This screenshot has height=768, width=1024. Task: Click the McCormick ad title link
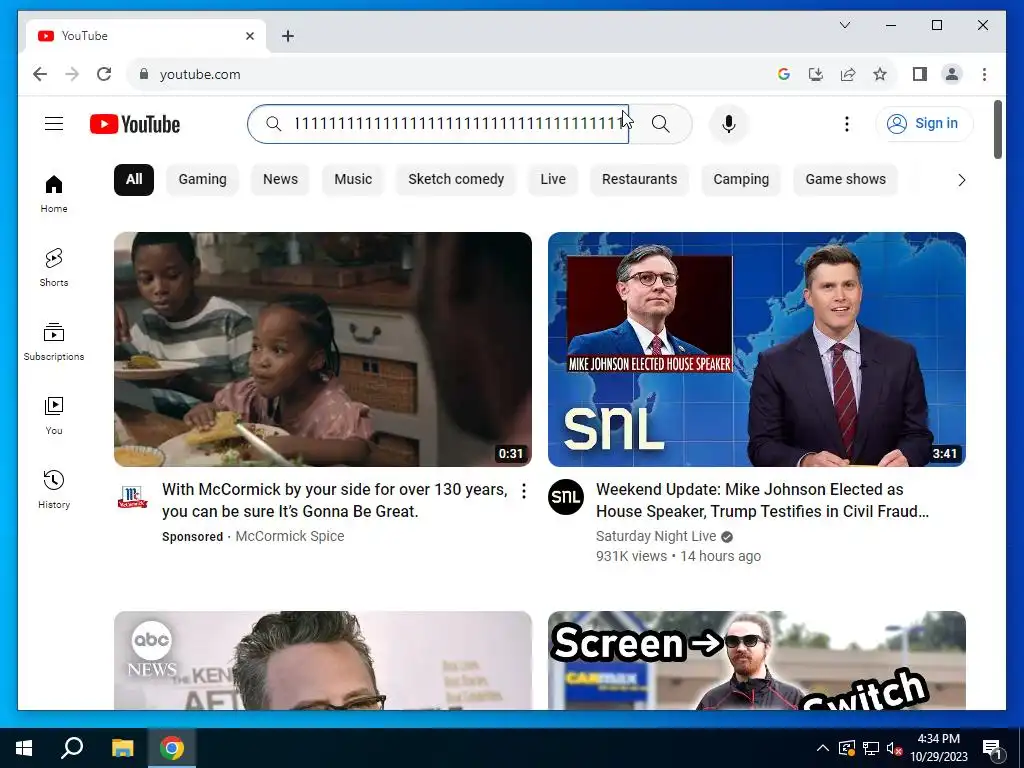[x=334, y=500]
